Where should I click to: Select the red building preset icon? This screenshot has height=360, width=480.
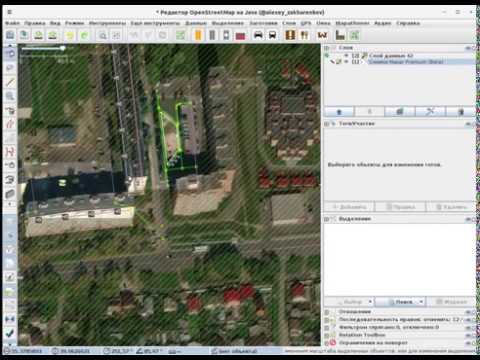(x=240, y=35)
